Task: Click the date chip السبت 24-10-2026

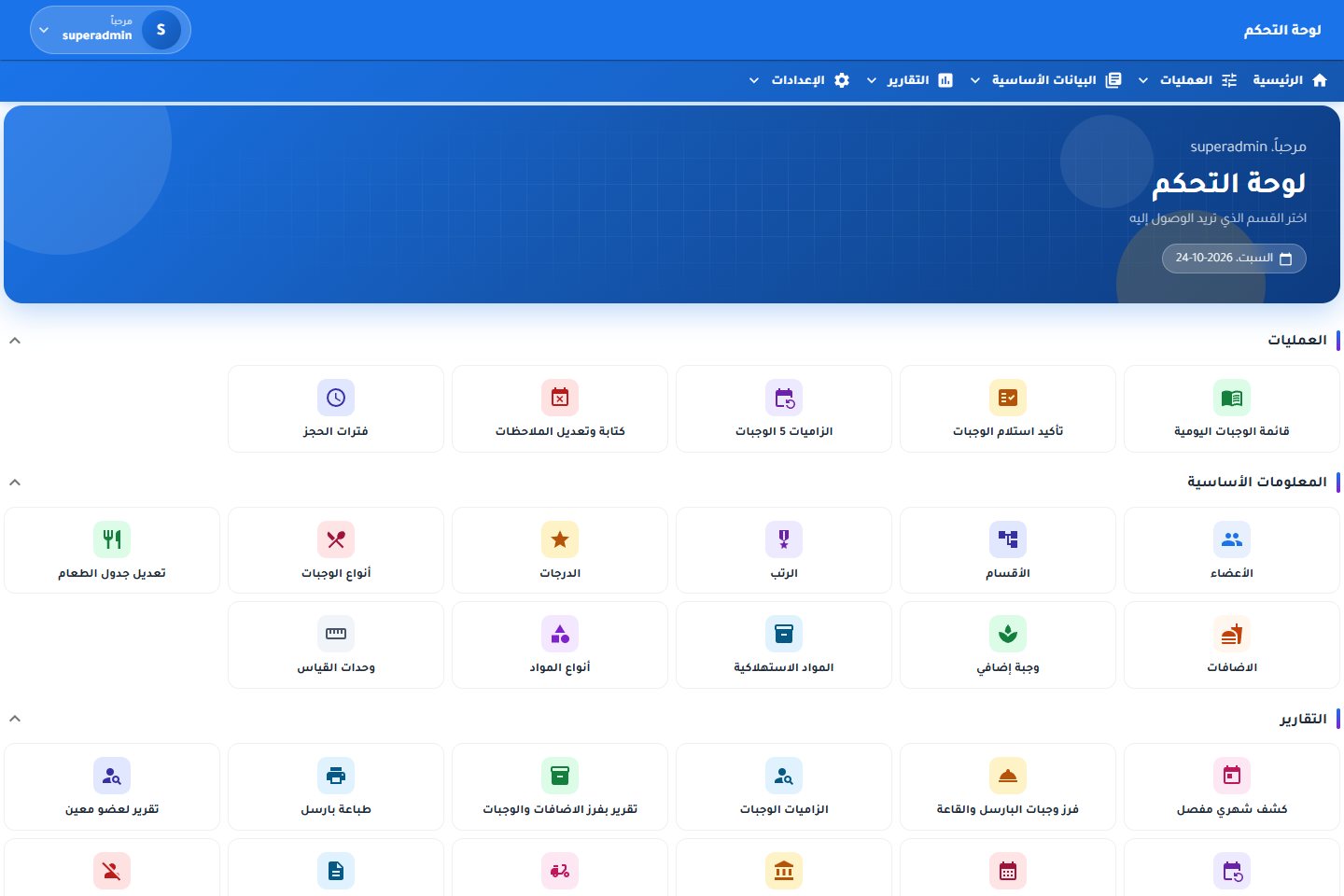Action: [1234, 259]
